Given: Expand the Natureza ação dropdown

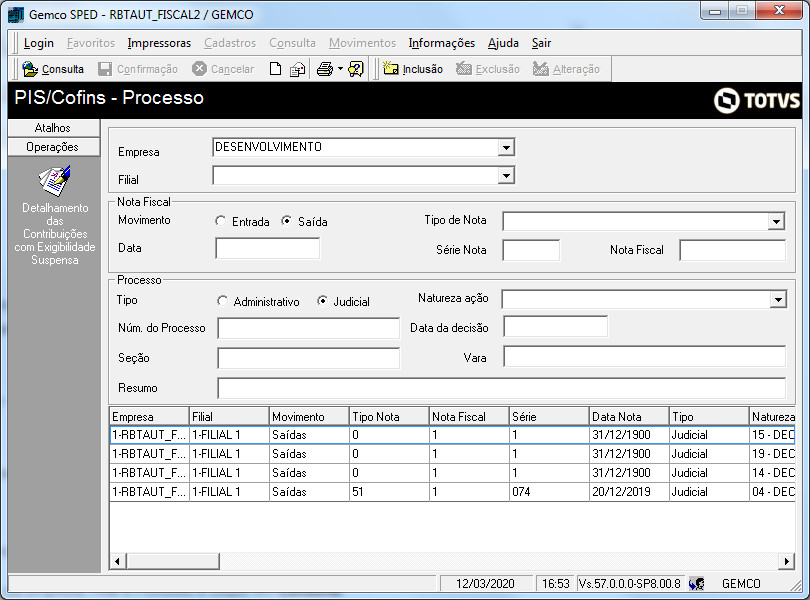Looking at the screenshot, I should [778, 300].
